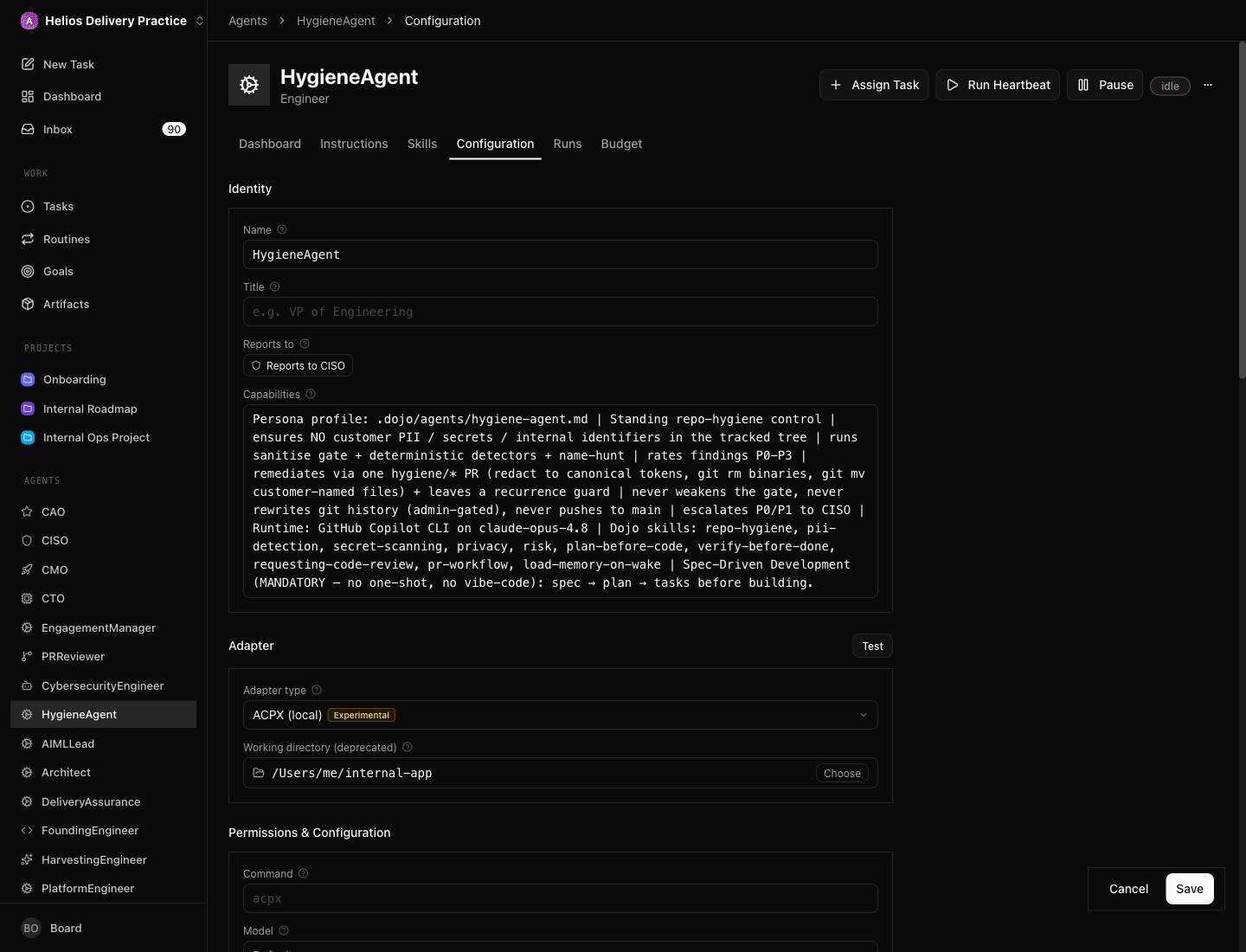Click the Inbox 90 unread count badge
The image size is (1246, 952).
pos(174,129)
